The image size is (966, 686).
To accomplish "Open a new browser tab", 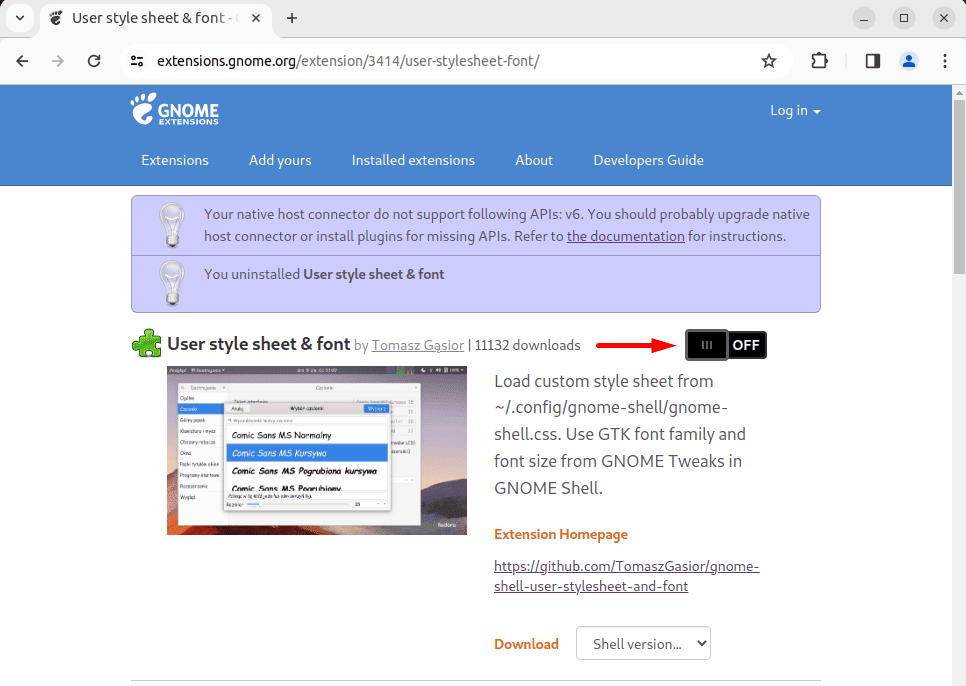I will pos(292,18).
